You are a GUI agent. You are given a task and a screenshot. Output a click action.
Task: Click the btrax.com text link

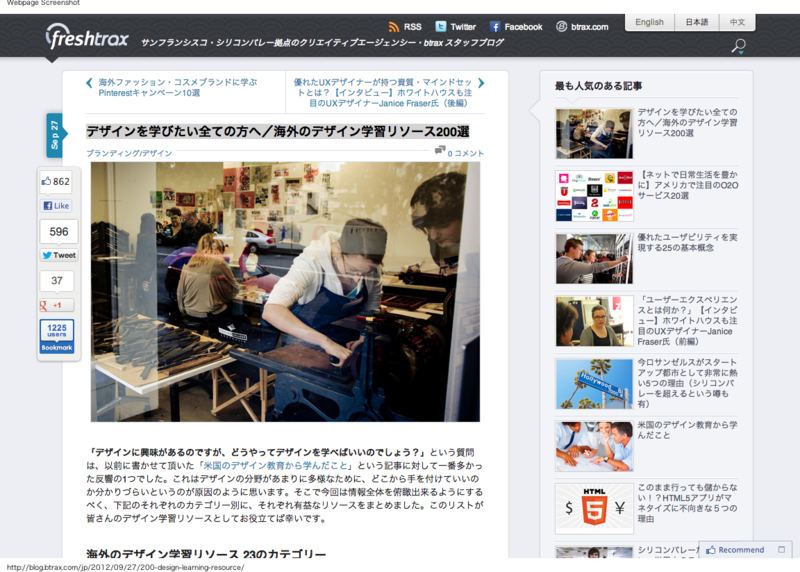(x=590, y=27)
